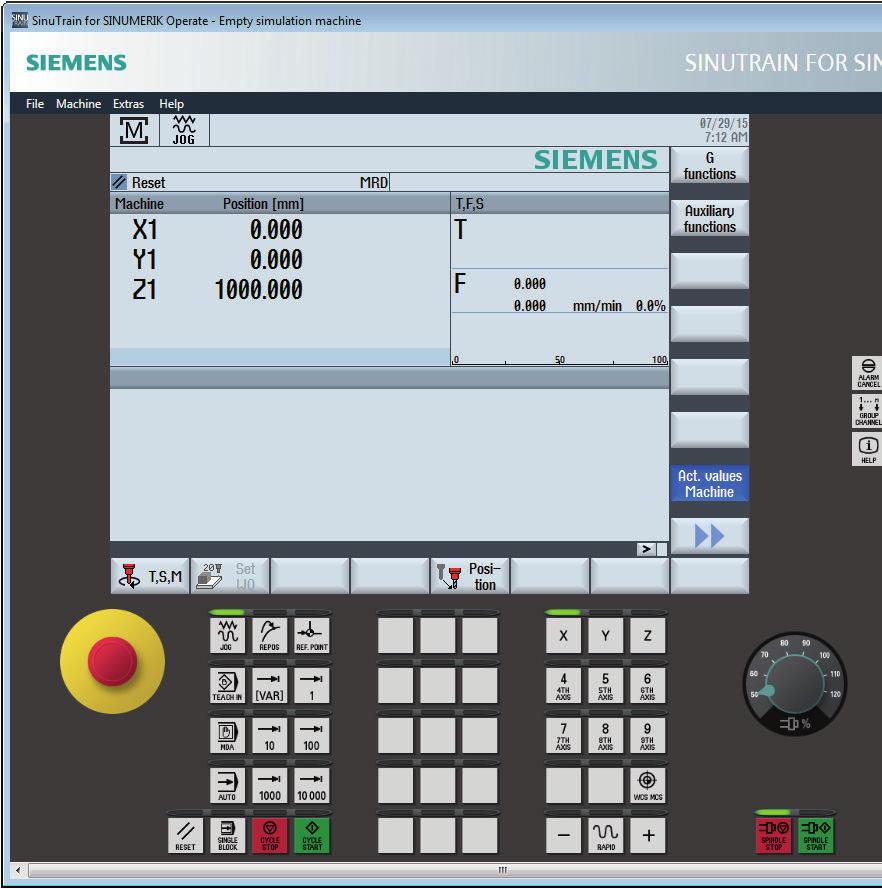Click the ALARM CANCEL key

(x=867, y=373)
